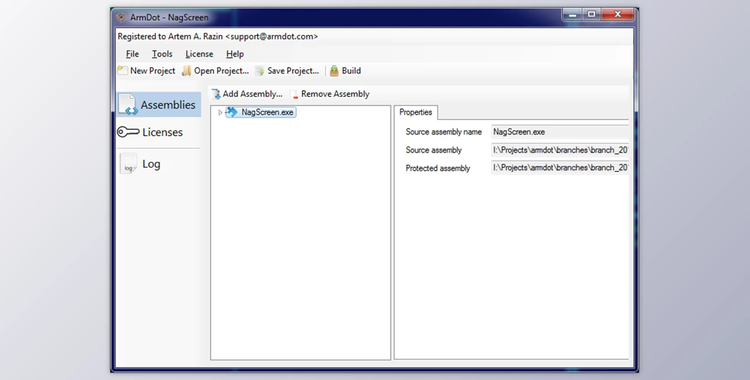Click the Build icon in toolbar

pos(334,71)
